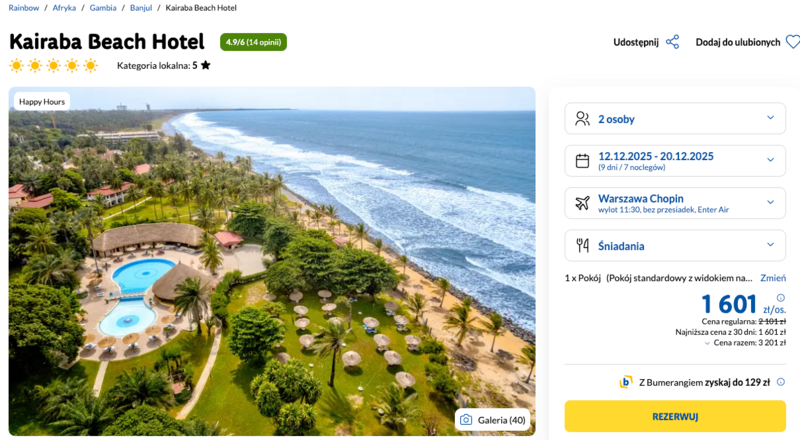Go to Afryka breadcrumb
The width and height of the screenshot is (800, 440).
(64, 7)
